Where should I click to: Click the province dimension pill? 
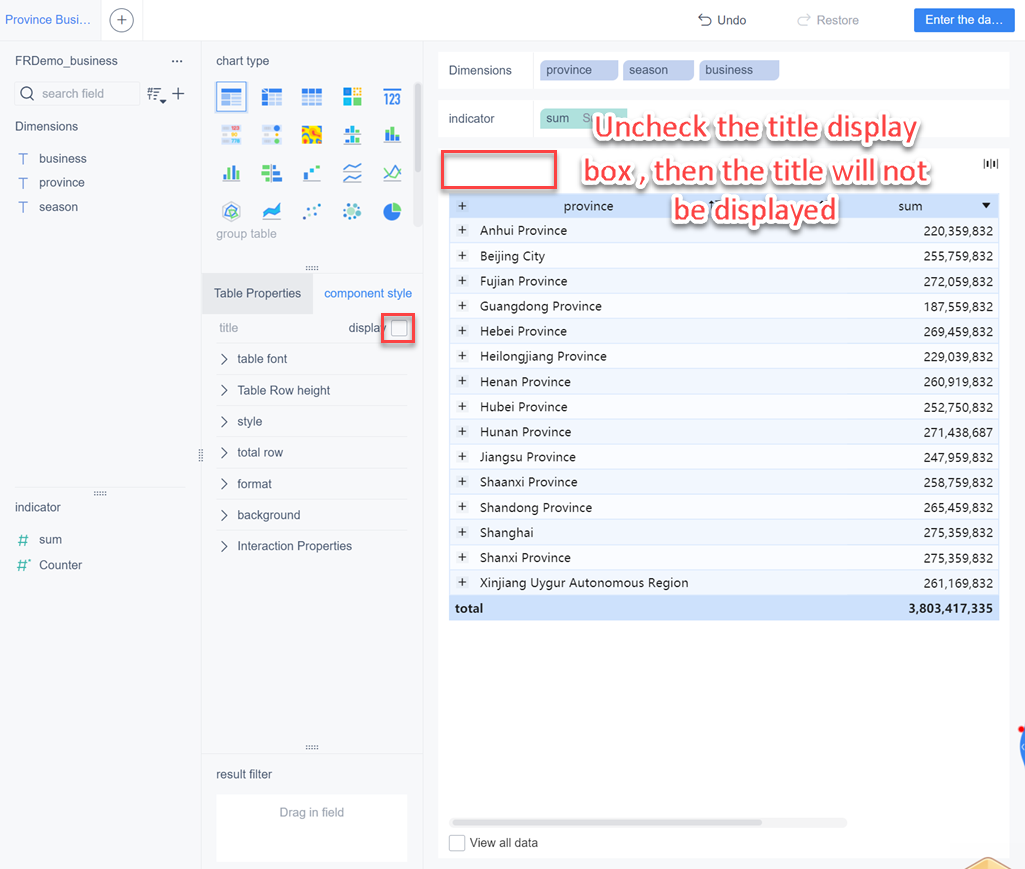click(579, 70)
